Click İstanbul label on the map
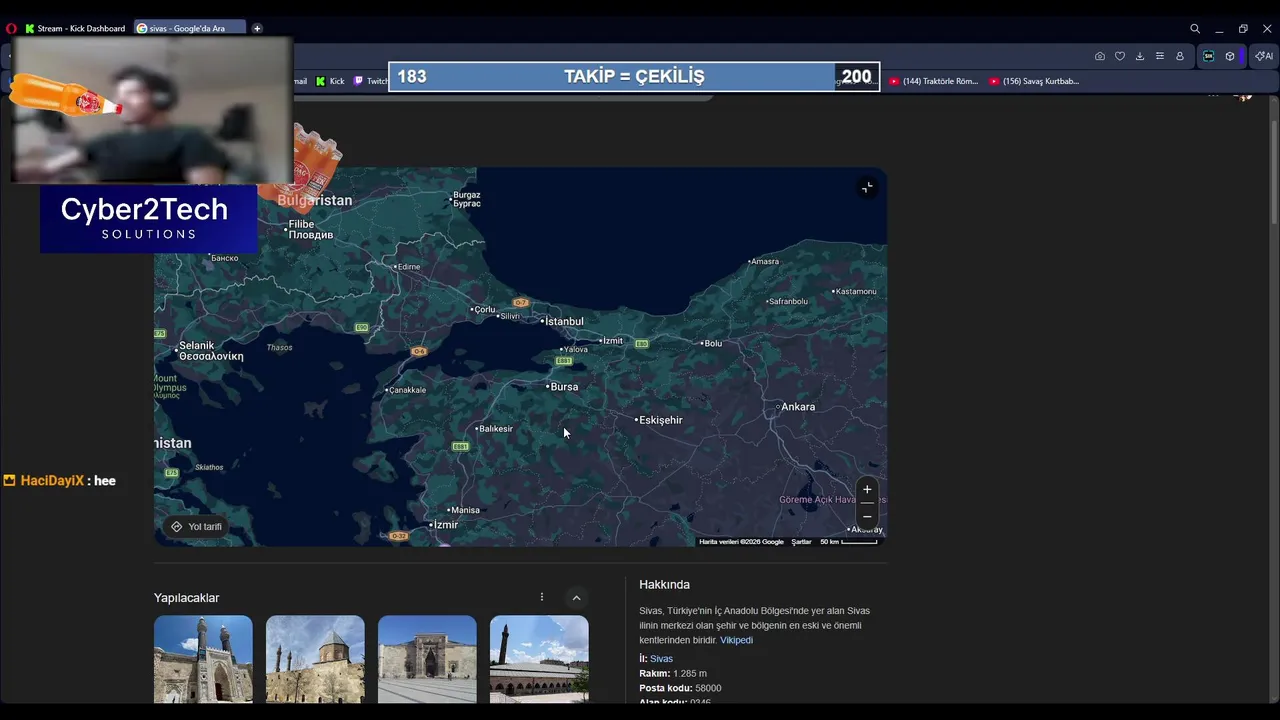Viewport: 1280px width, 720px height. [562, 321]
